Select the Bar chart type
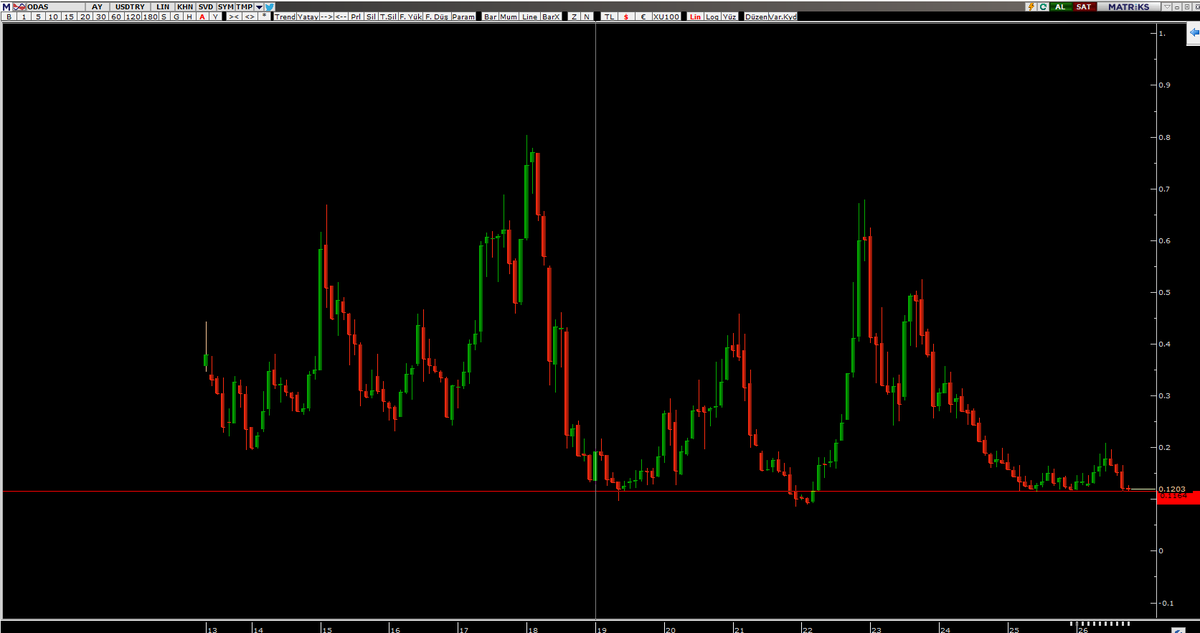Screen dimensions: 1200x633 click(x=490, y=17)
